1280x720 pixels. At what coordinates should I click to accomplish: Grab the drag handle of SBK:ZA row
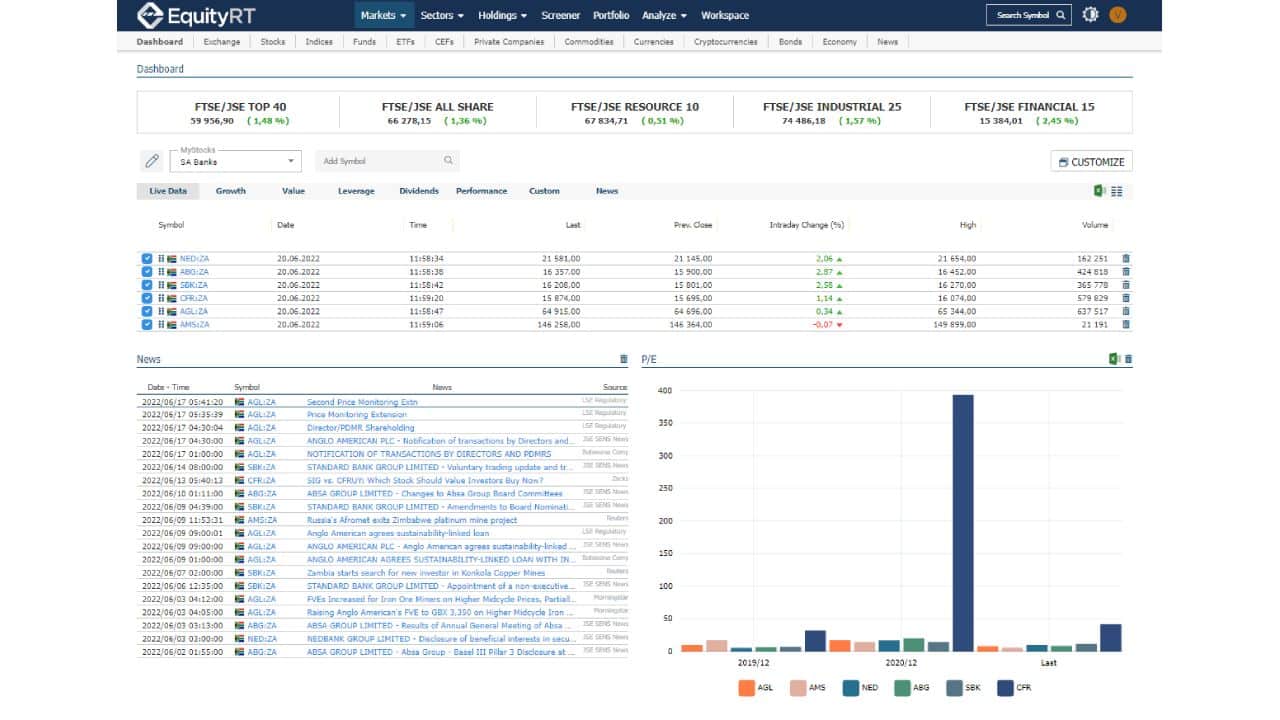click(x=160, y=285)
